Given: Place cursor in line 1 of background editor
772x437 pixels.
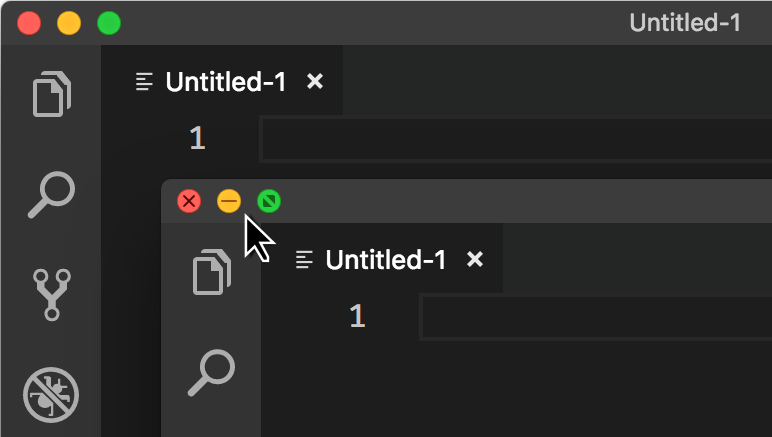Looking at the screenshot, I should pos(515,139).
